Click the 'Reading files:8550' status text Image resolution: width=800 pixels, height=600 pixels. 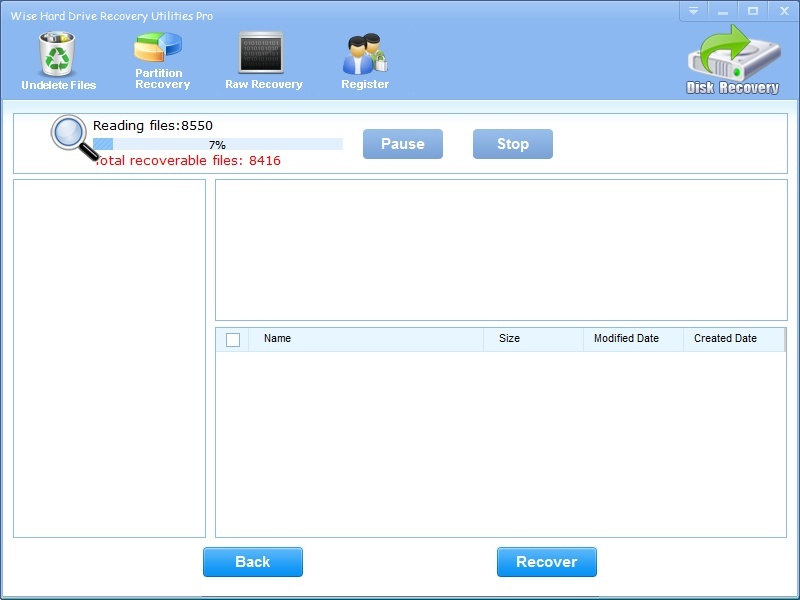coord(153,126)
